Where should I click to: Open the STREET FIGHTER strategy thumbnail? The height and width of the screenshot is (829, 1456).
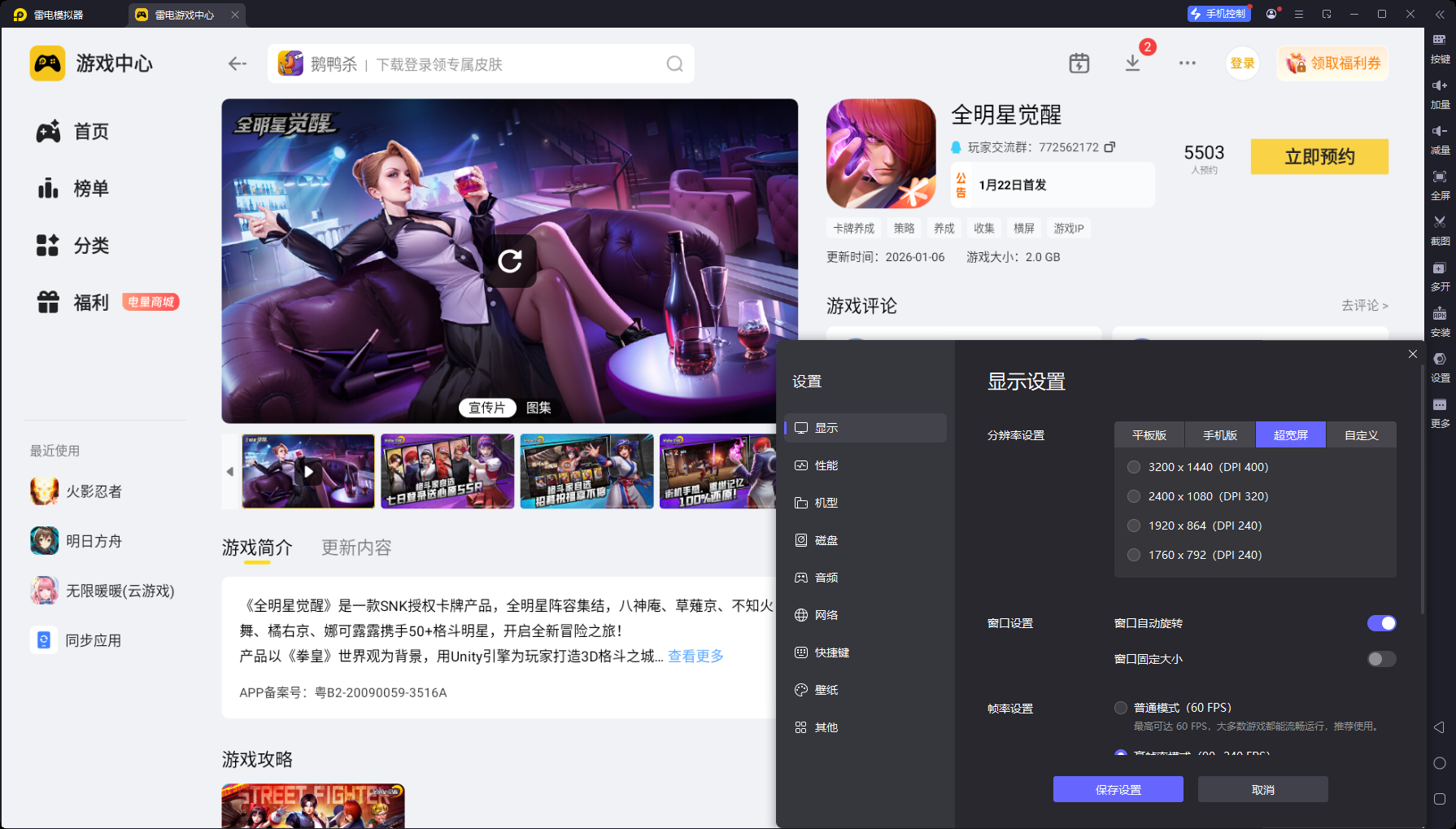313,805
